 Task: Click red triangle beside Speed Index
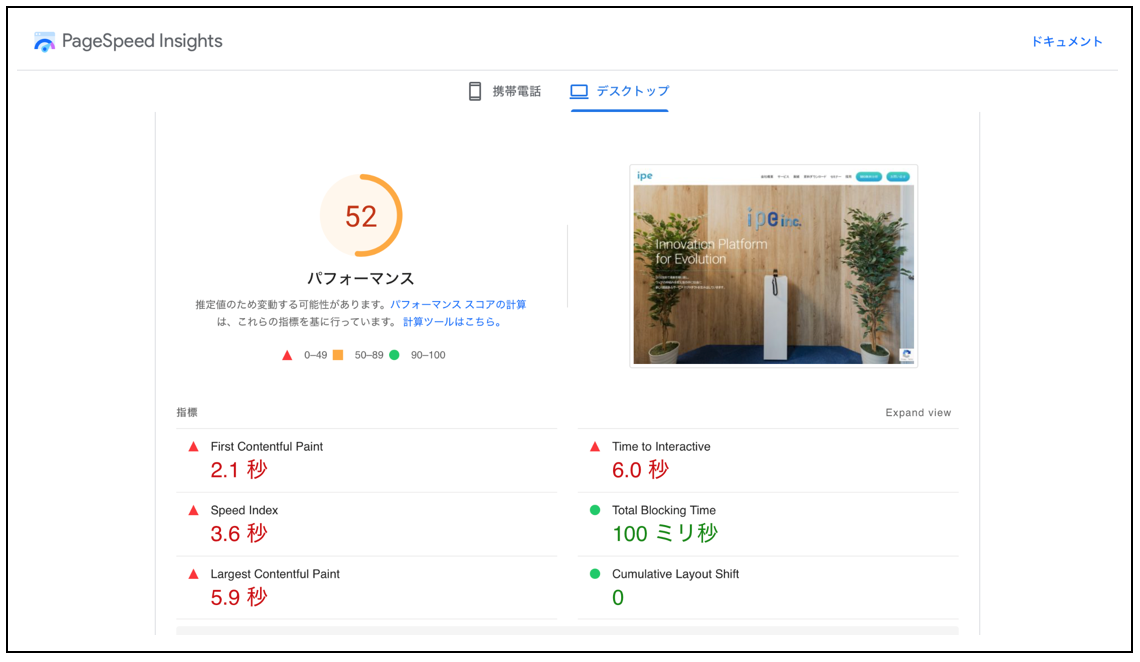tap(194, 511)
